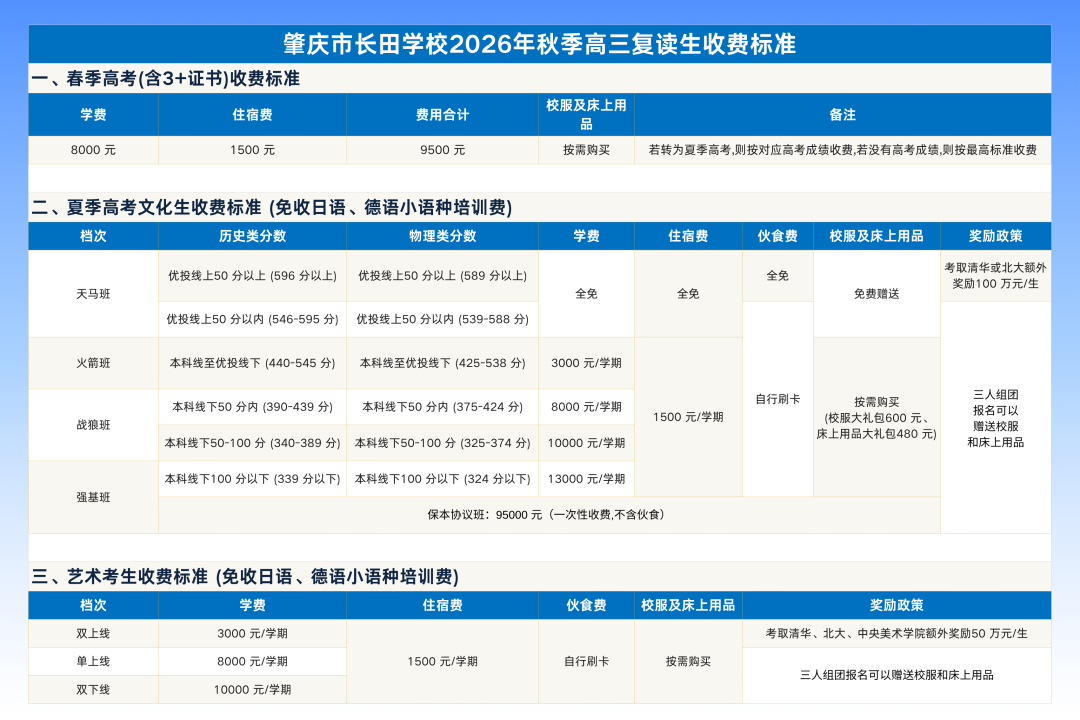Click the 3000 元/学期 cell in 双上线 row
Viewport: 1080px width, 720px height.
click(x=252, y=633)
